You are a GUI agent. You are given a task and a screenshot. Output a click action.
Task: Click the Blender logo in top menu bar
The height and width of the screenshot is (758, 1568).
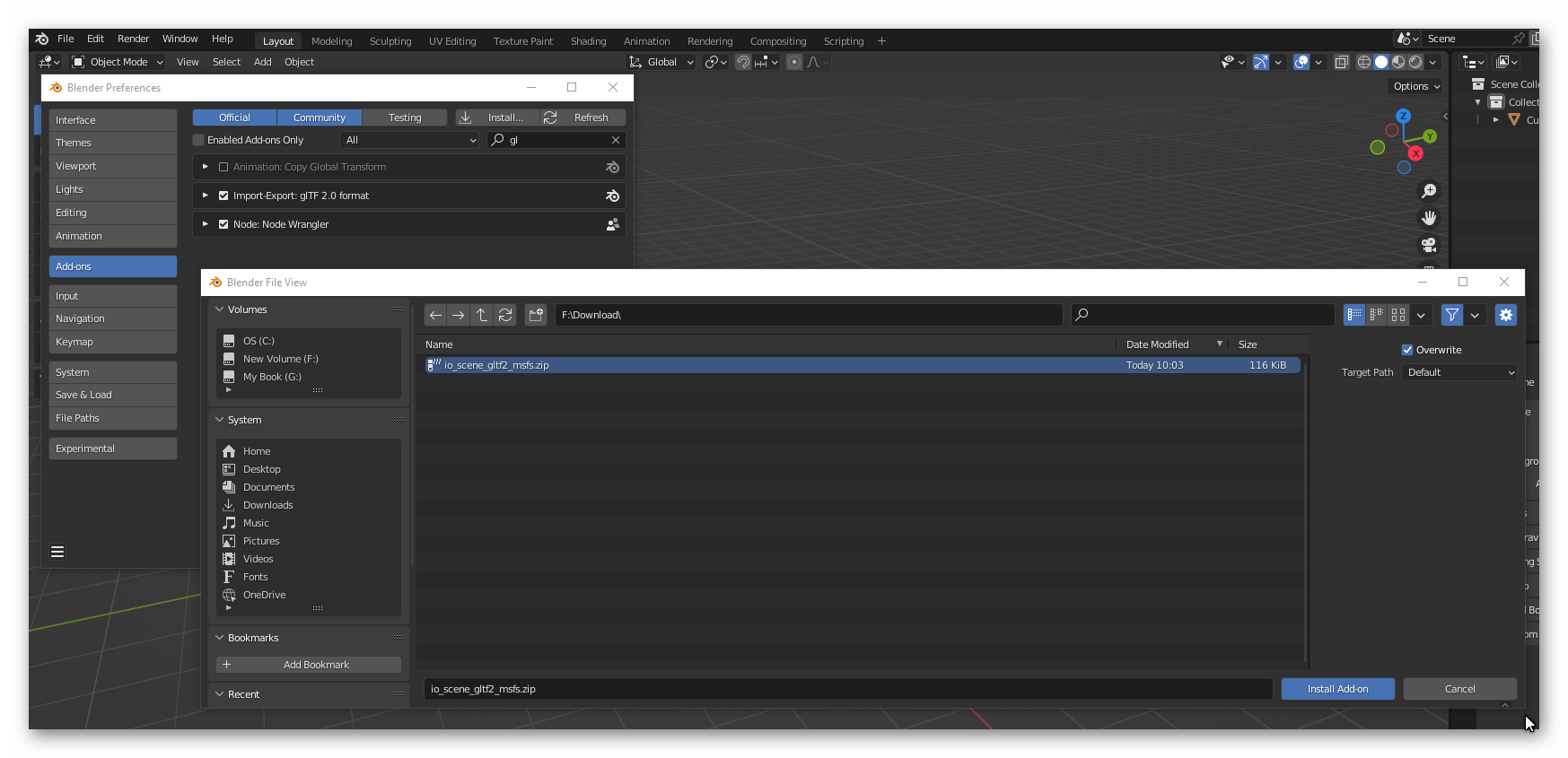(42, 39)
